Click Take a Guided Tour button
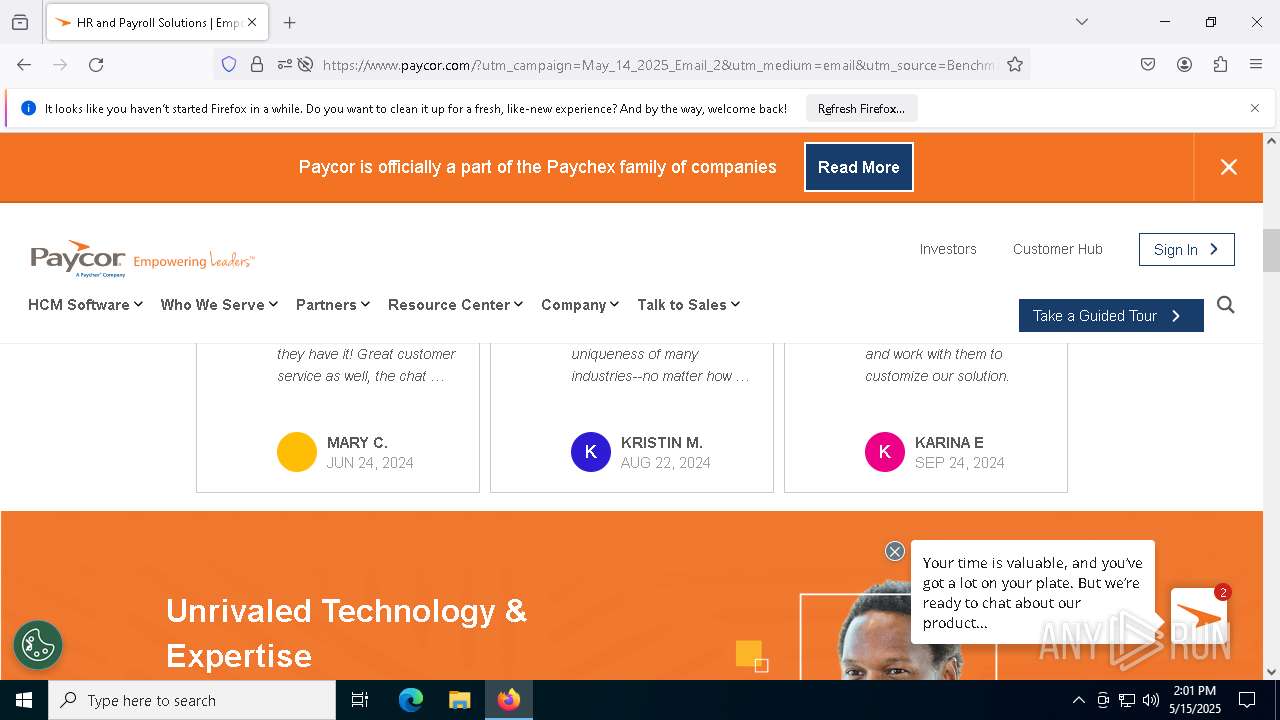Image resolution: width=1280 pixels, height=720 pixels. [1111, 315]
